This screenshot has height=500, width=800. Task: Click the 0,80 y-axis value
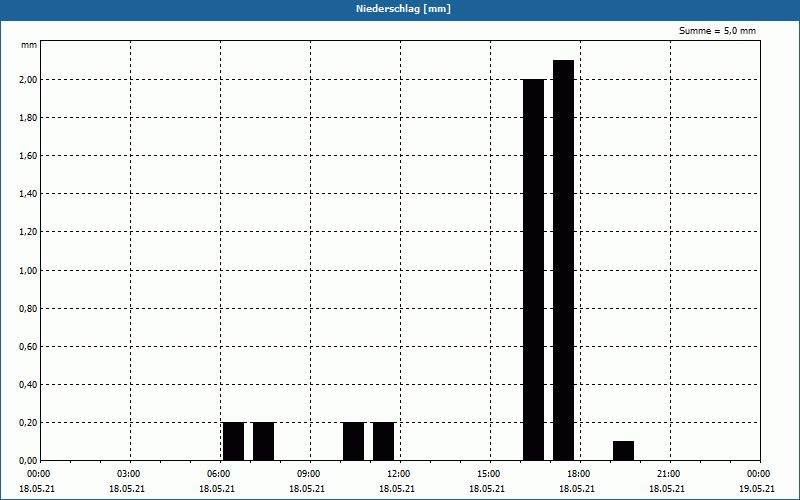tap(28, 309)
